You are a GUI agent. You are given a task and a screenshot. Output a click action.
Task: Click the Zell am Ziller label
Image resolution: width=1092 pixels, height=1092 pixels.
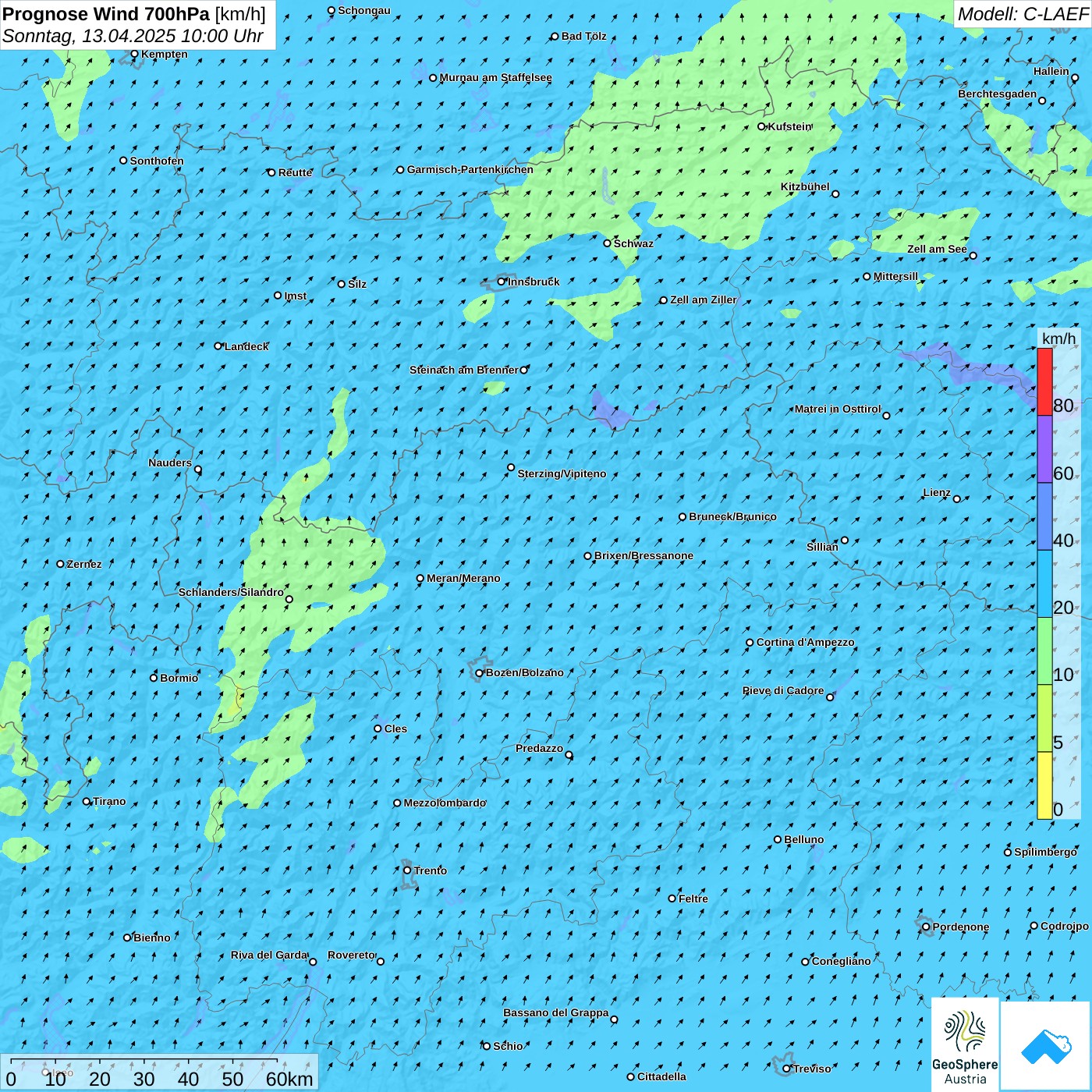(x=704, y=300)
